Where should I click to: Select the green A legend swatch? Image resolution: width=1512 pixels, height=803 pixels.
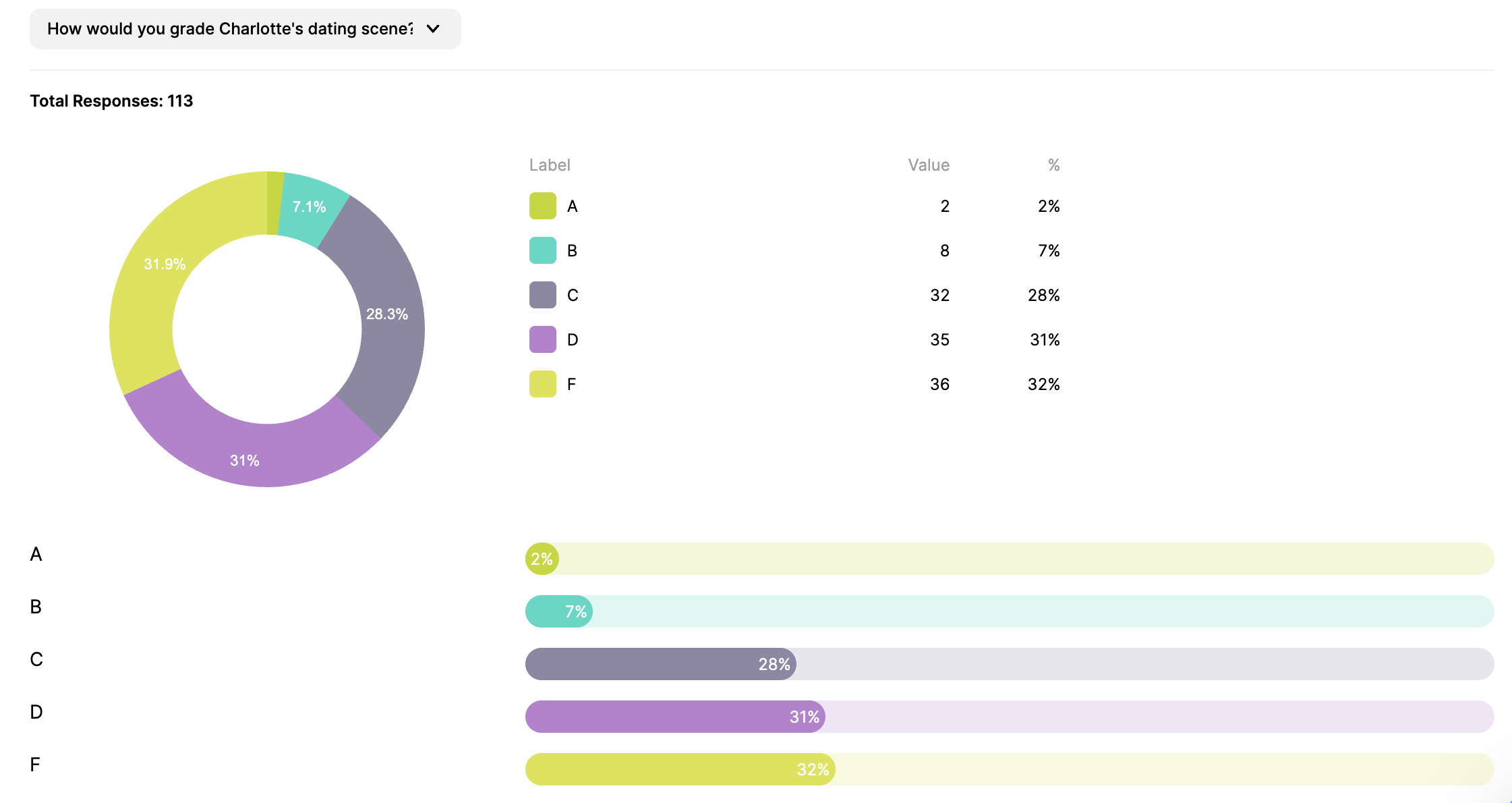pos(542,206)
